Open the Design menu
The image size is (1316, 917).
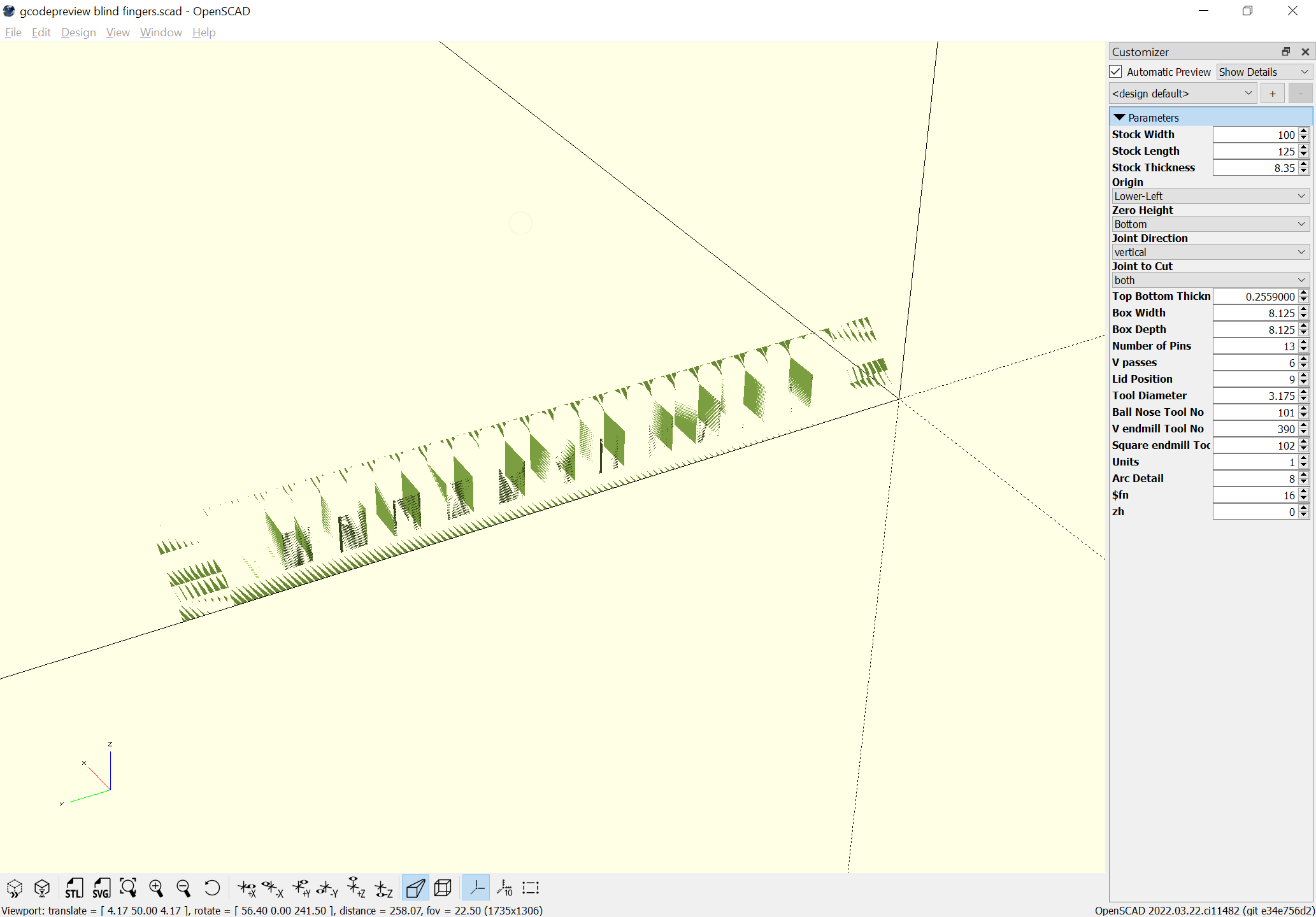[x=78, y=32]
